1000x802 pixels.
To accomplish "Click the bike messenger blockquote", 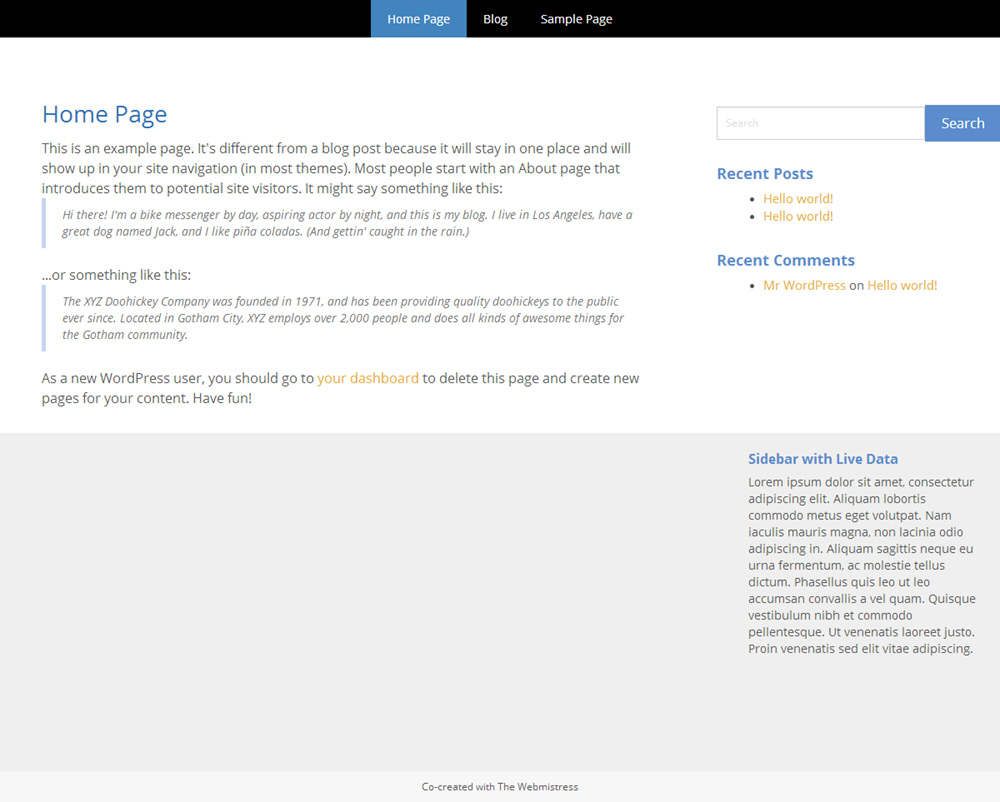I will tap(346, 223).
